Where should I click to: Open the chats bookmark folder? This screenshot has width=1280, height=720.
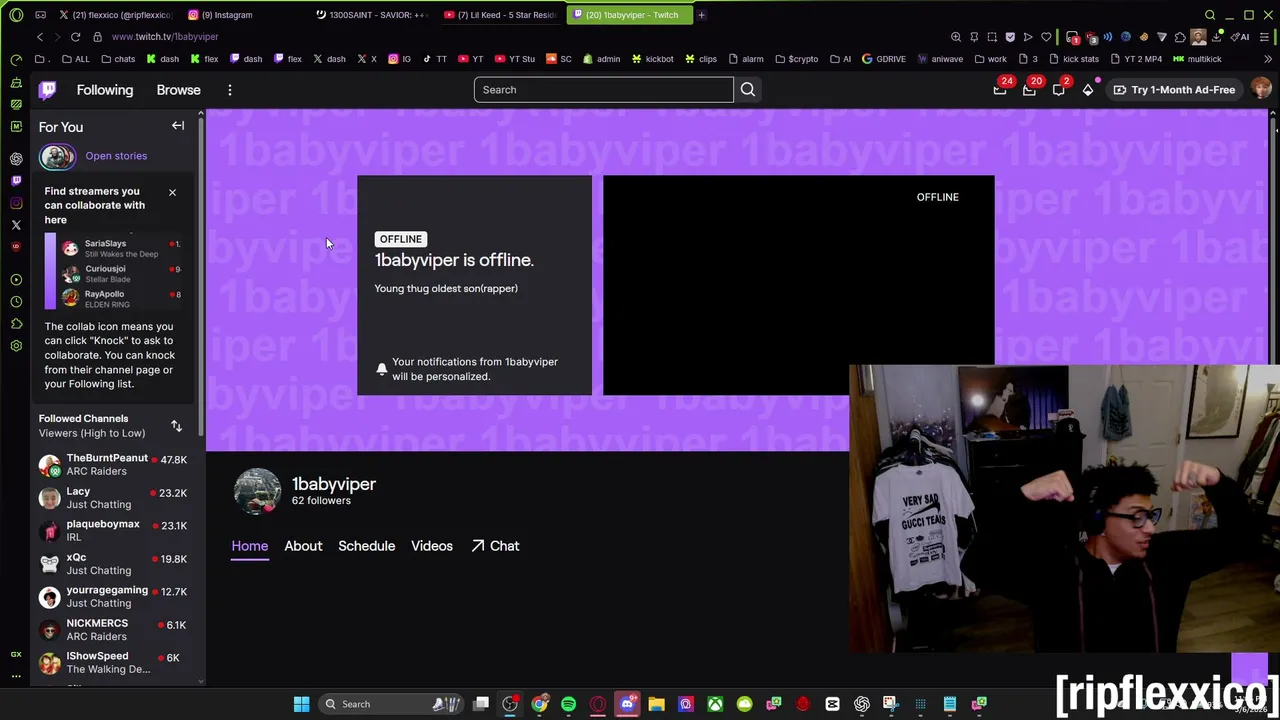[118, 59]
